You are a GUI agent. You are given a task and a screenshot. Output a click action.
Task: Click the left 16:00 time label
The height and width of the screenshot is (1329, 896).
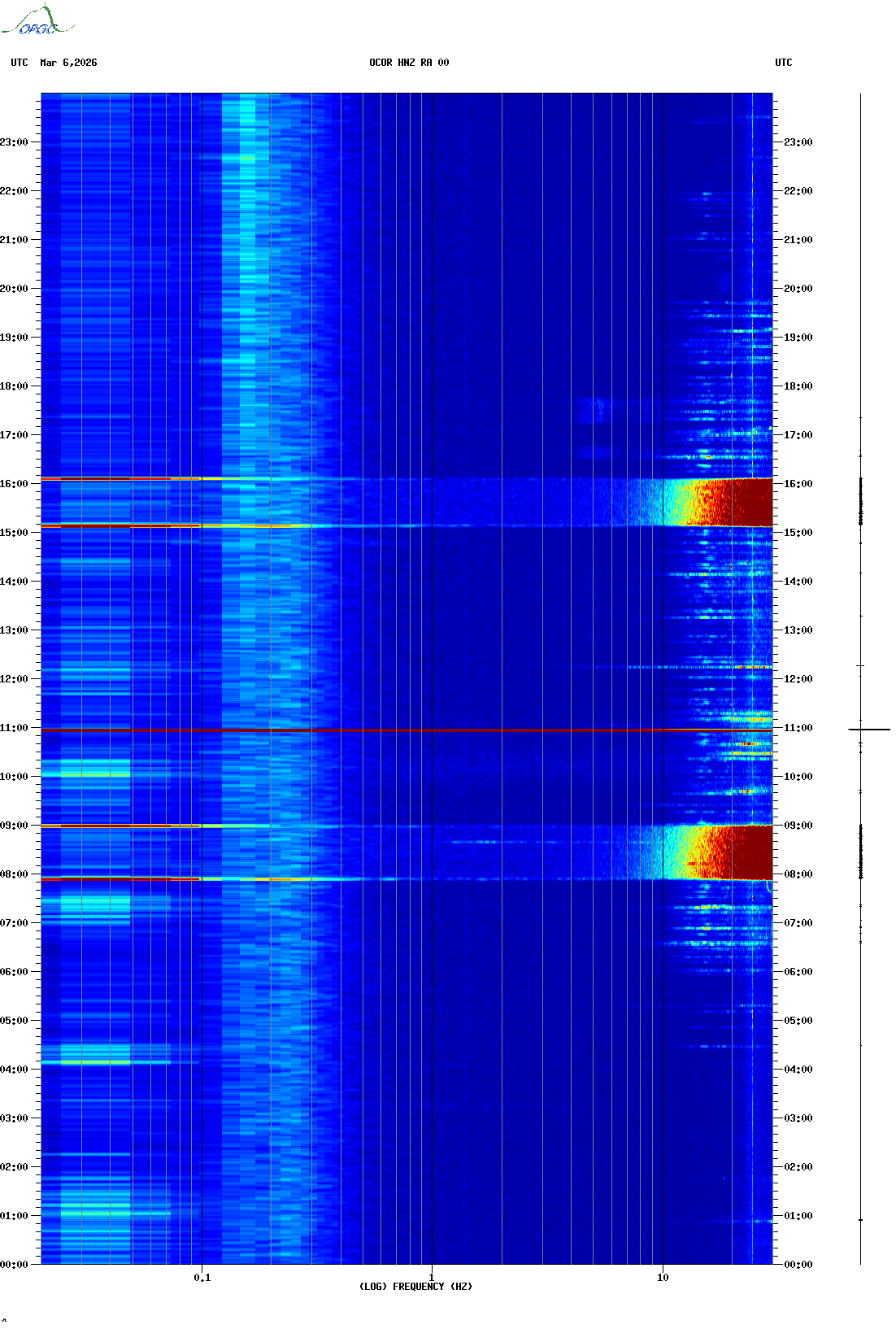pyautogui.click(x=14, y=484)
